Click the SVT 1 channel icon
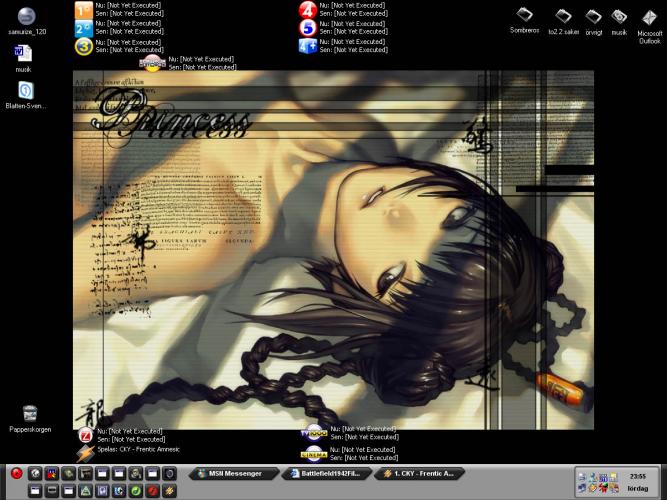667x500 pixels. [84, 9]
